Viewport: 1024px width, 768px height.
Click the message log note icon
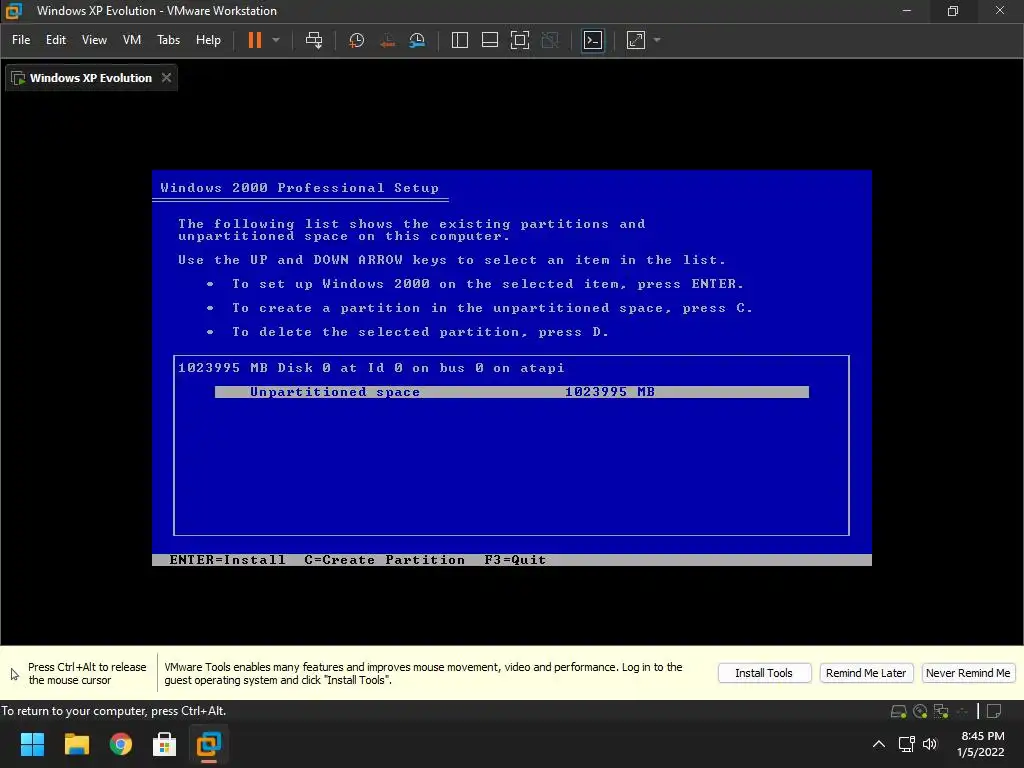[995, 711]
